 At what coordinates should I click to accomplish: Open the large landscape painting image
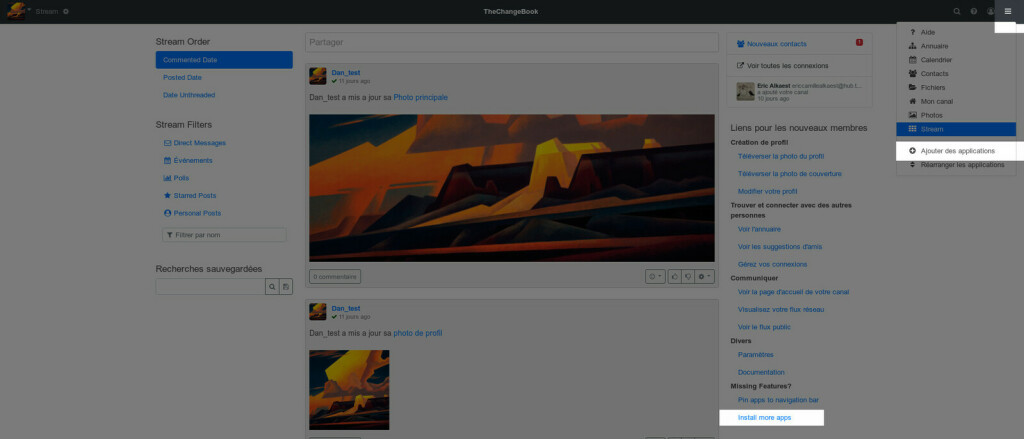coord(512,188)
